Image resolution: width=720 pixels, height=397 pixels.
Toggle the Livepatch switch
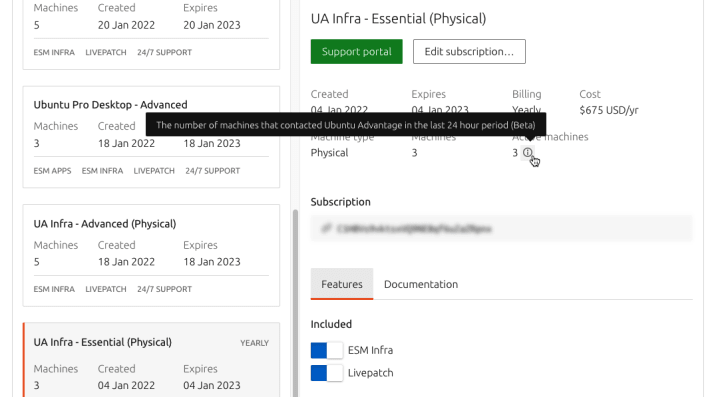(326, 373)
